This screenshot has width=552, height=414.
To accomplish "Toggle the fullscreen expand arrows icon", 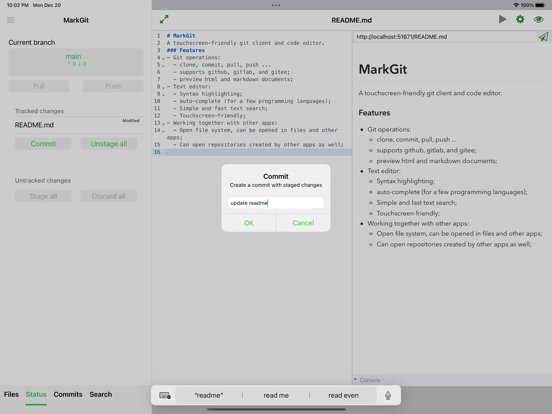I will coord(164,19).
